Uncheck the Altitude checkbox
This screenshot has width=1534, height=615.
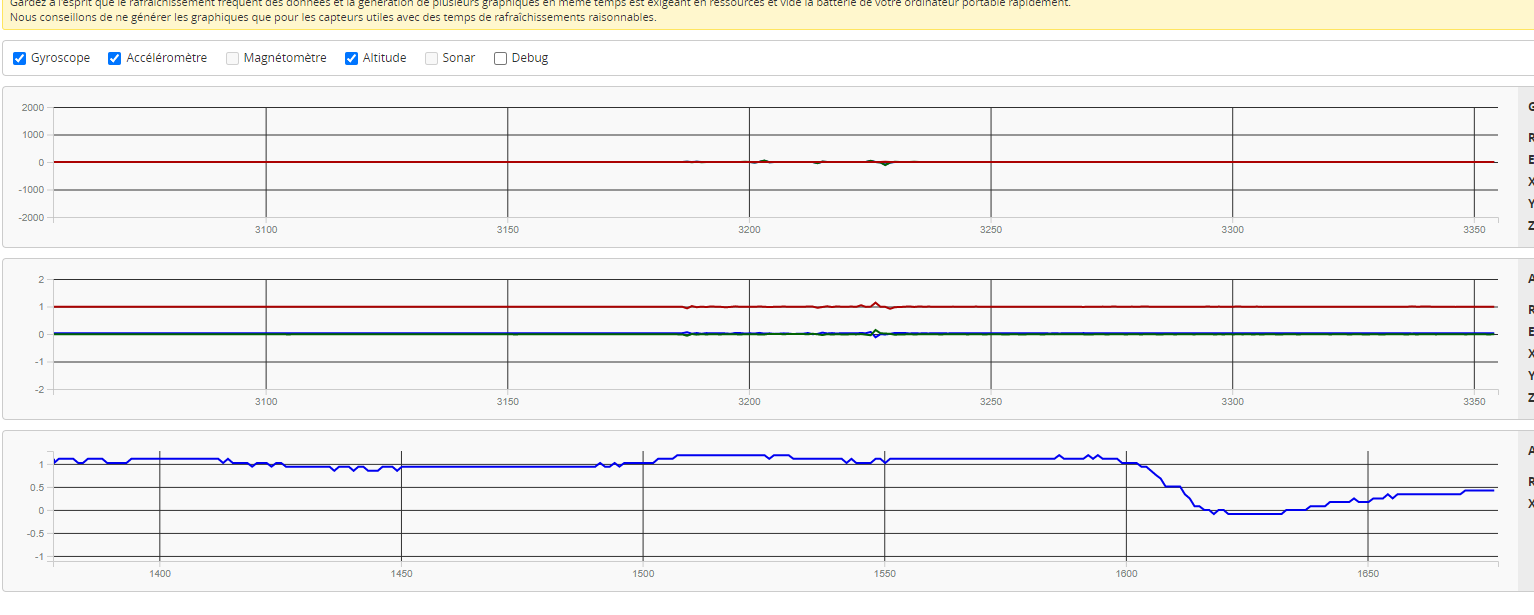352,58
